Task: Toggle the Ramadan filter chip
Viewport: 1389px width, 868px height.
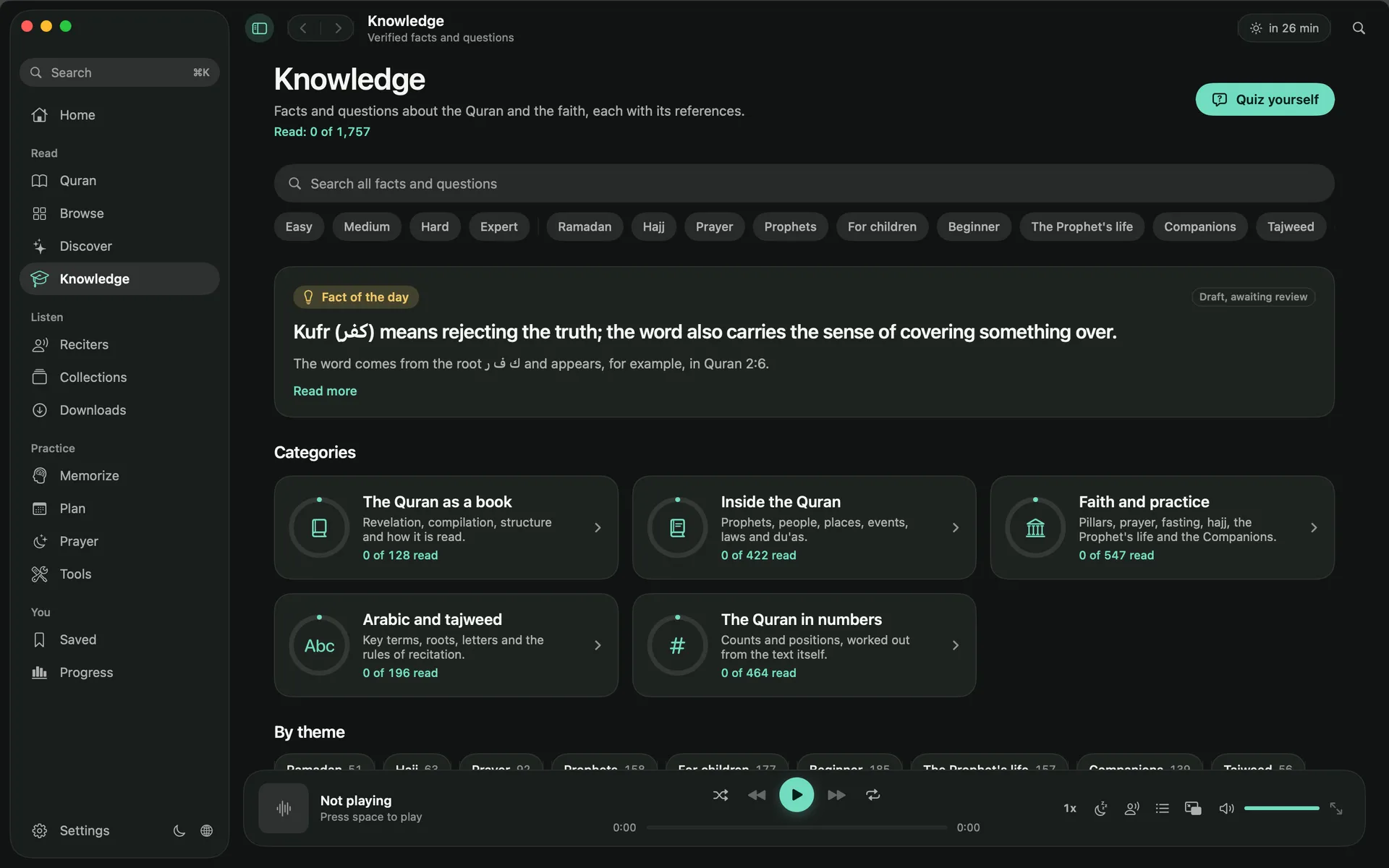Action: click(585, 226)
